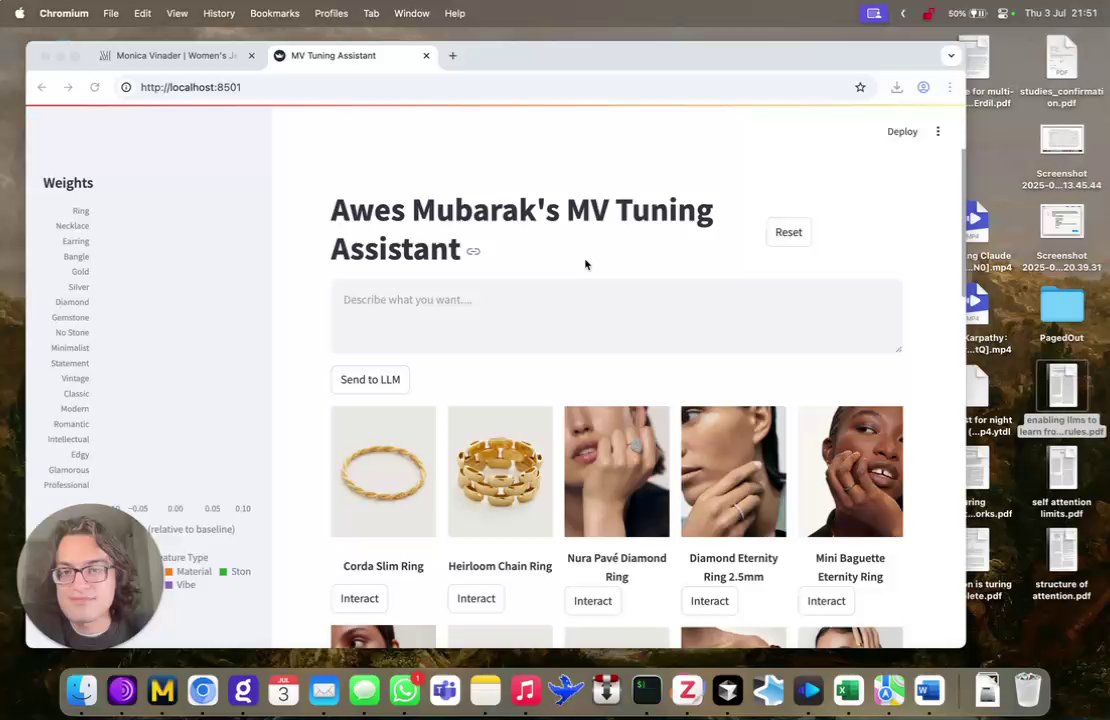The height and width of the screenshot is (720, 1110).
Task: Go forward with the browser forward arrow
Action: click(x=68, y=87)
